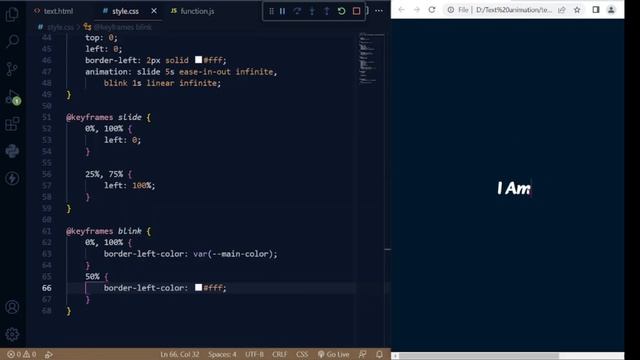Screen dimensions: 640x360
Task: Click '50%' keyframe selector on line 65
Action: click(x=92, y=276)
